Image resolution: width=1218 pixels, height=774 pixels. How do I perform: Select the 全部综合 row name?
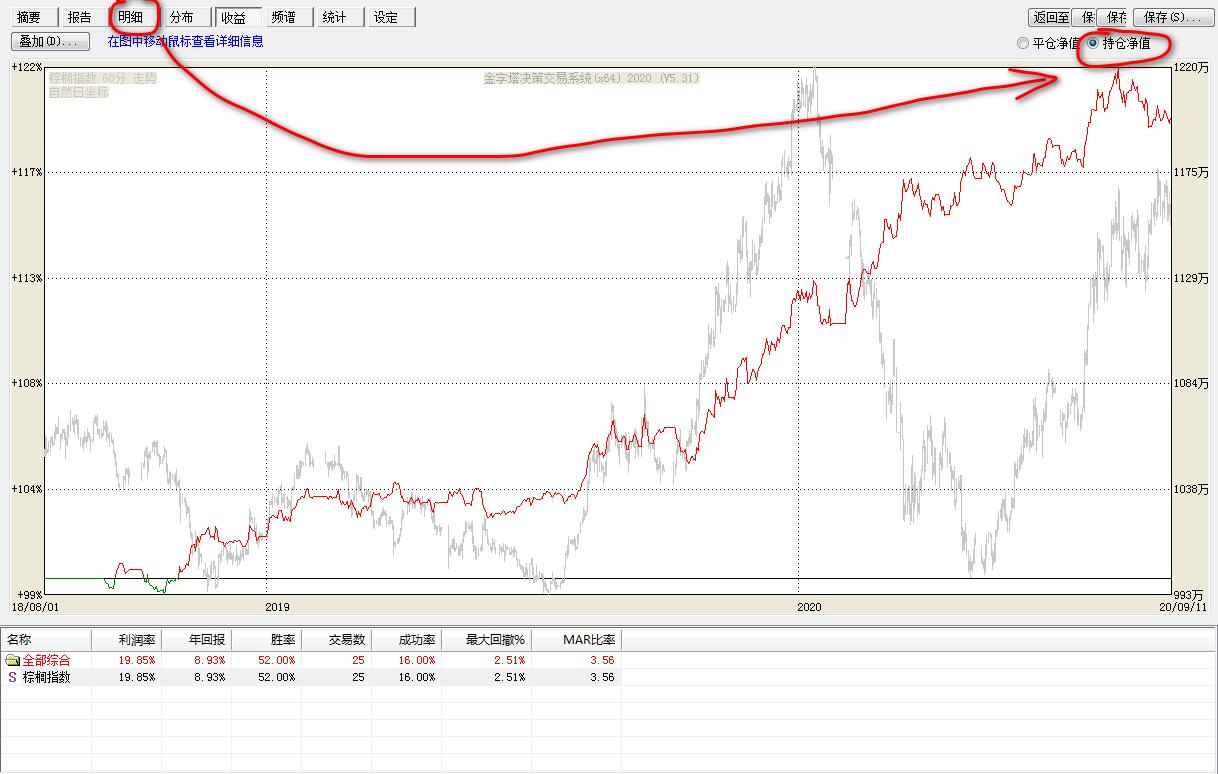coord(47,660)
